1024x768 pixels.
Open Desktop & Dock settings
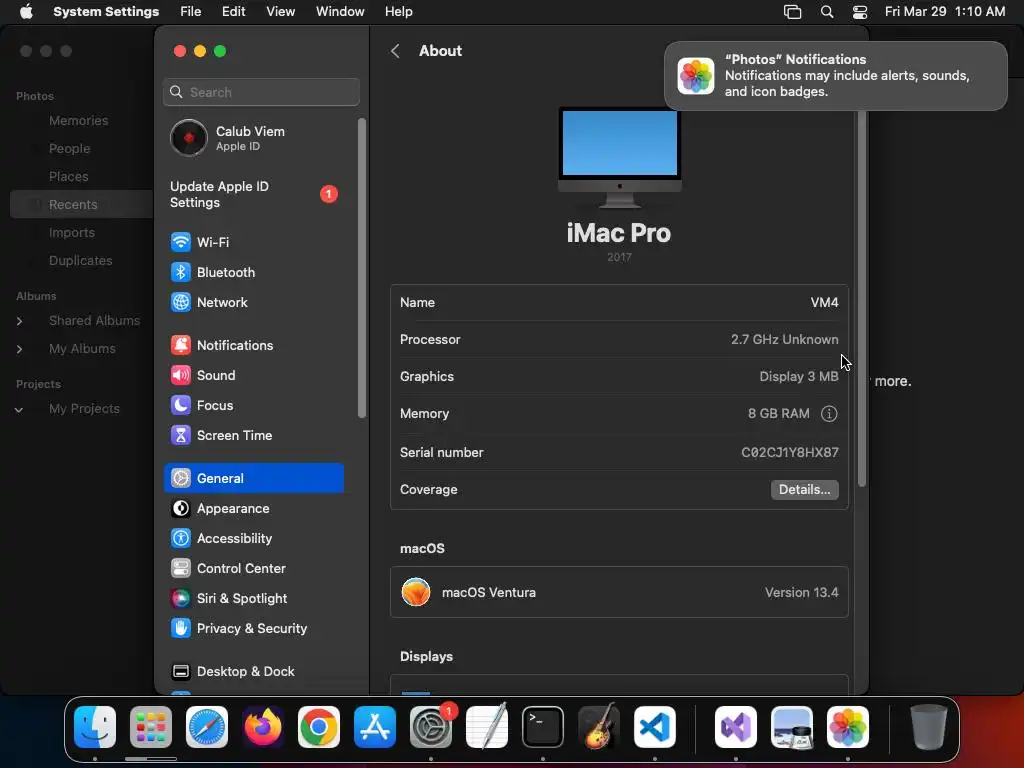253,671
